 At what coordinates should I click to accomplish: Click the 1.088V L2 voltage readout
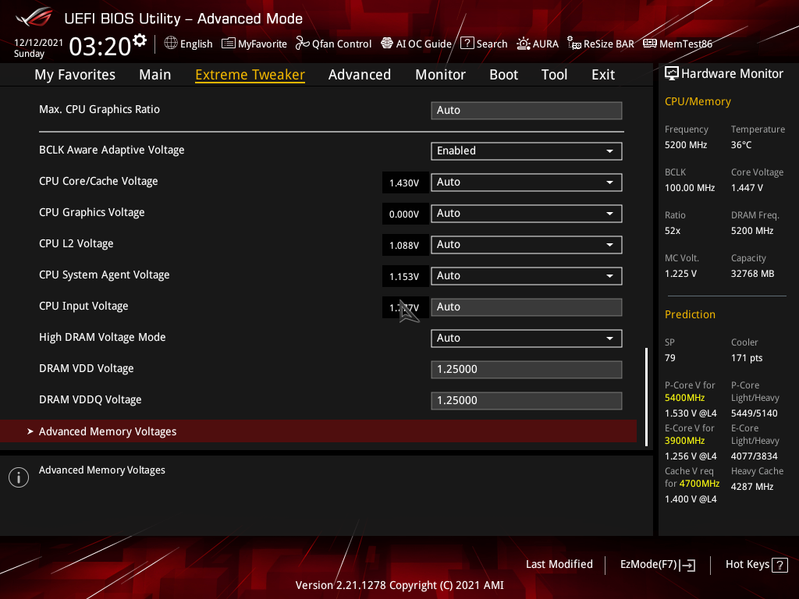404,245
